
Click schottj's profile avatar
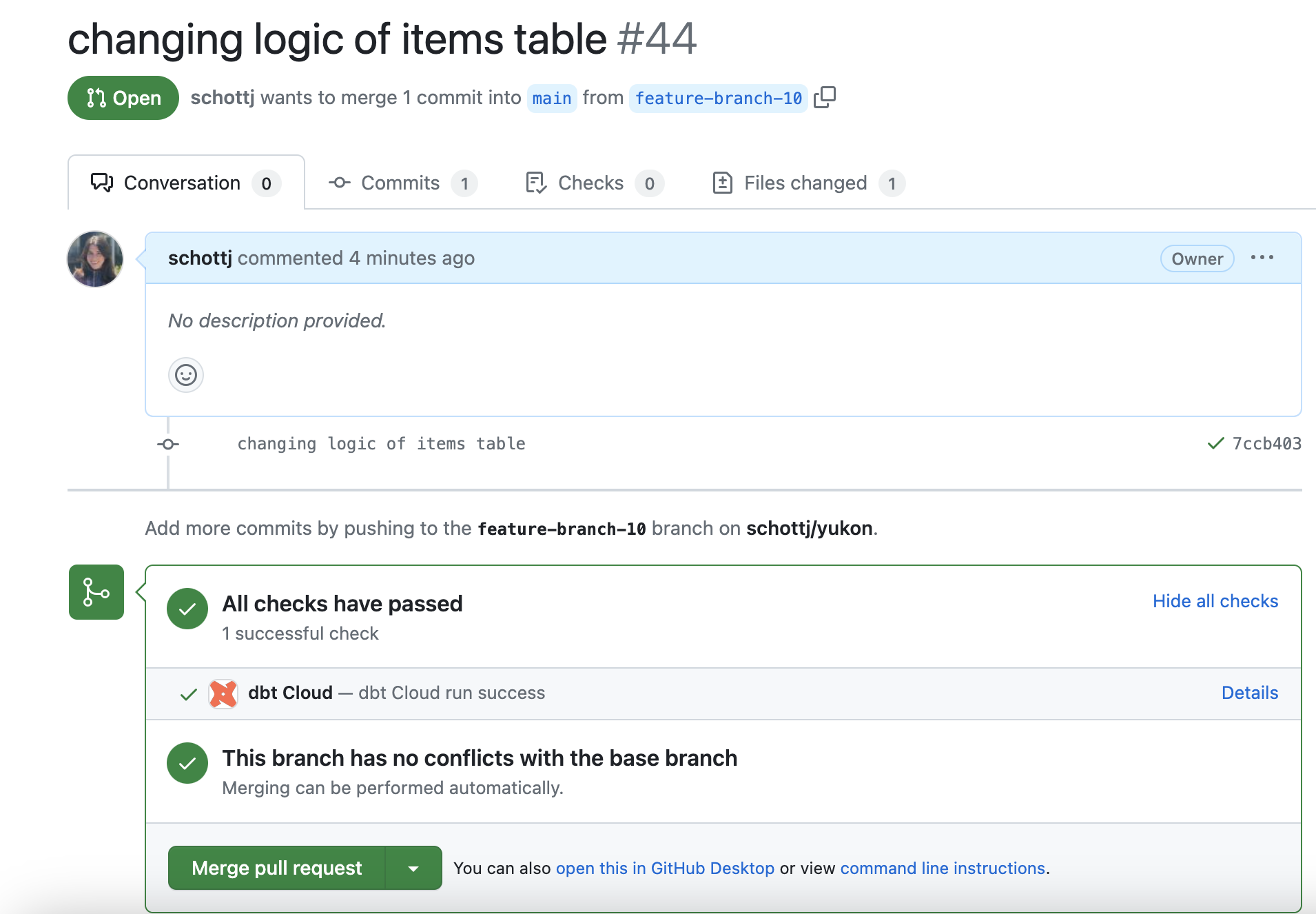pos(95,258)
